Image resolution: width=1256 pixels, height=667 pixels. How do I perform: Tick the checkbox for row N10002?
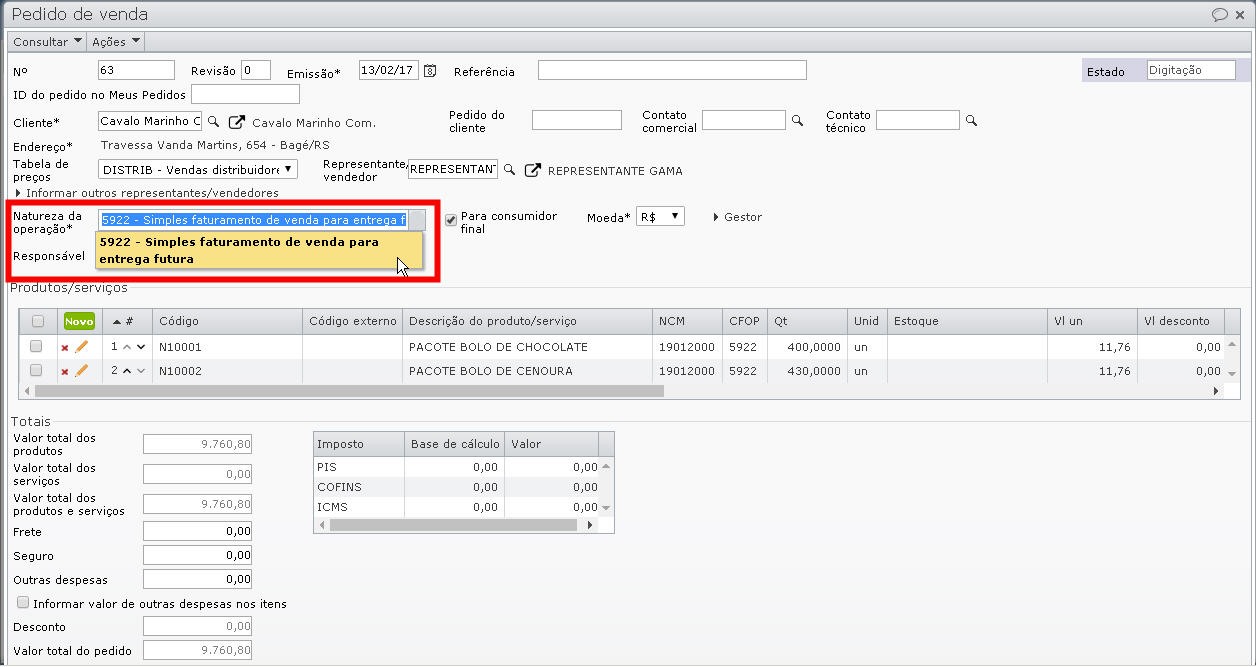coord(36,370)
